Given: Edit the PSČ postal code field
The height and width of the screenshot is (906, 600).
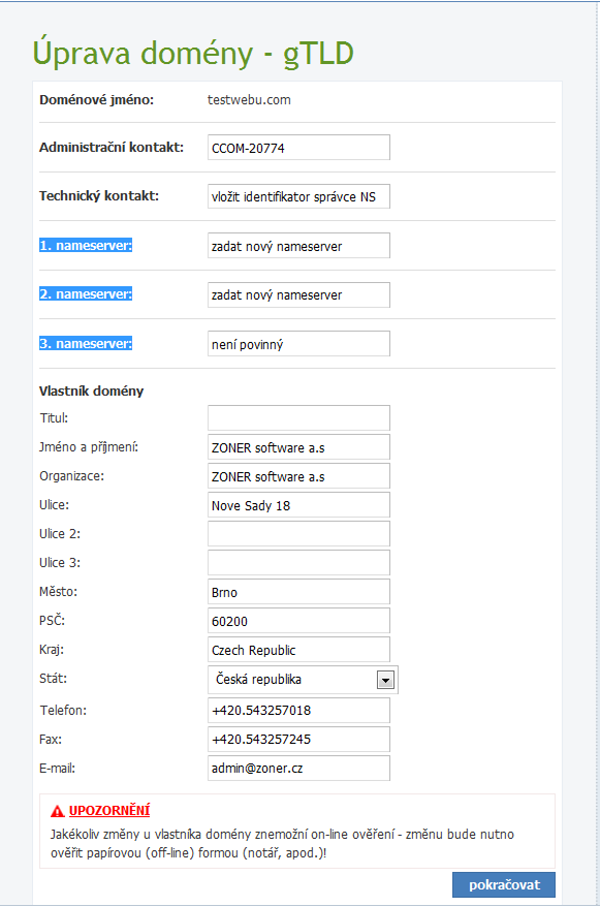Looking at the screenshot, I should pyautogui.click(x=298, y=621).
